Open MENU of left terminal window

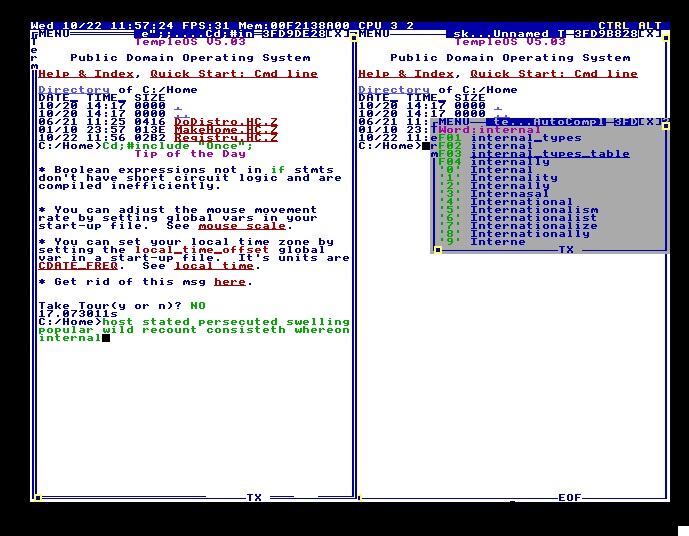click(x=54, y=34)
